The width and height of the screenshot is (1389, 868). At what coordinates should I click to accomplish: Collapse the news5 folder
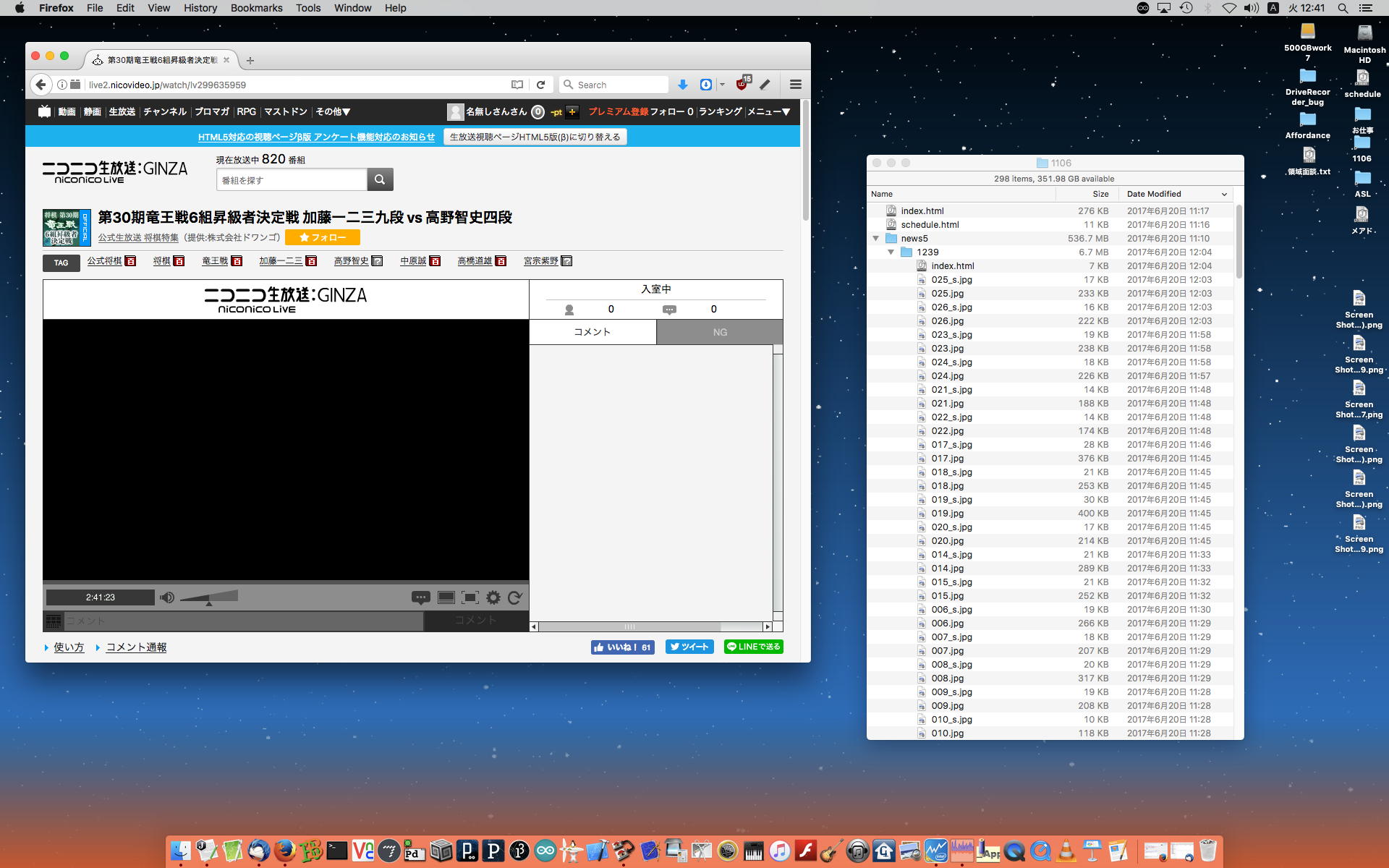pyautogui.click(x=875, y=239)
